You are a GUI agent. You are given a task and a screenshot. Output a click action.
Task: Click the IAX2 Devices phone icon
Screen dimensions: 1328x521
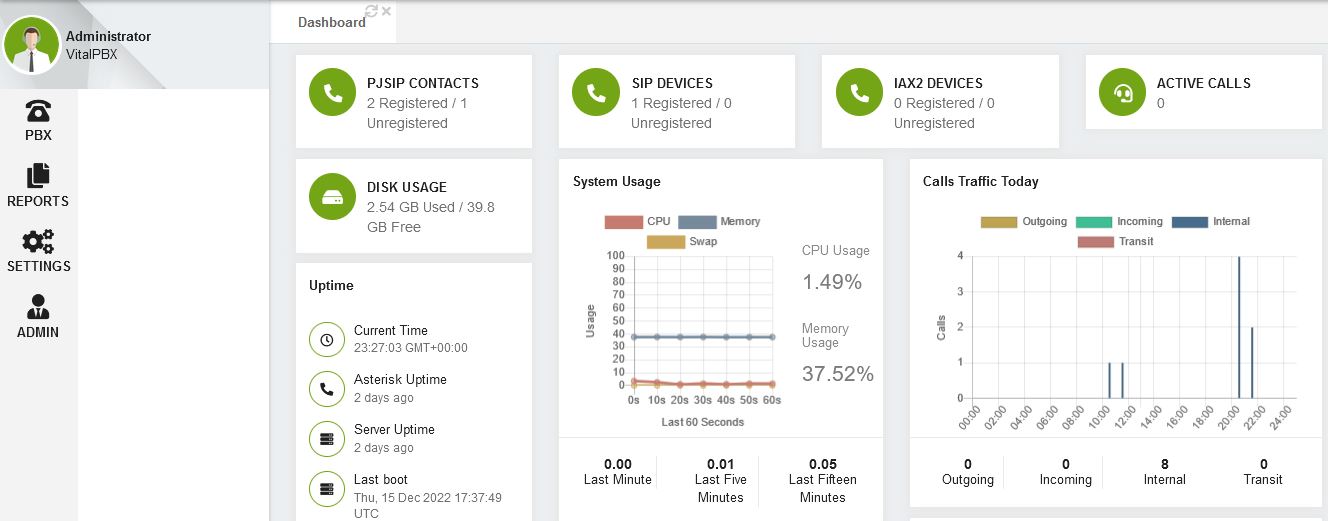click(859, 93)
